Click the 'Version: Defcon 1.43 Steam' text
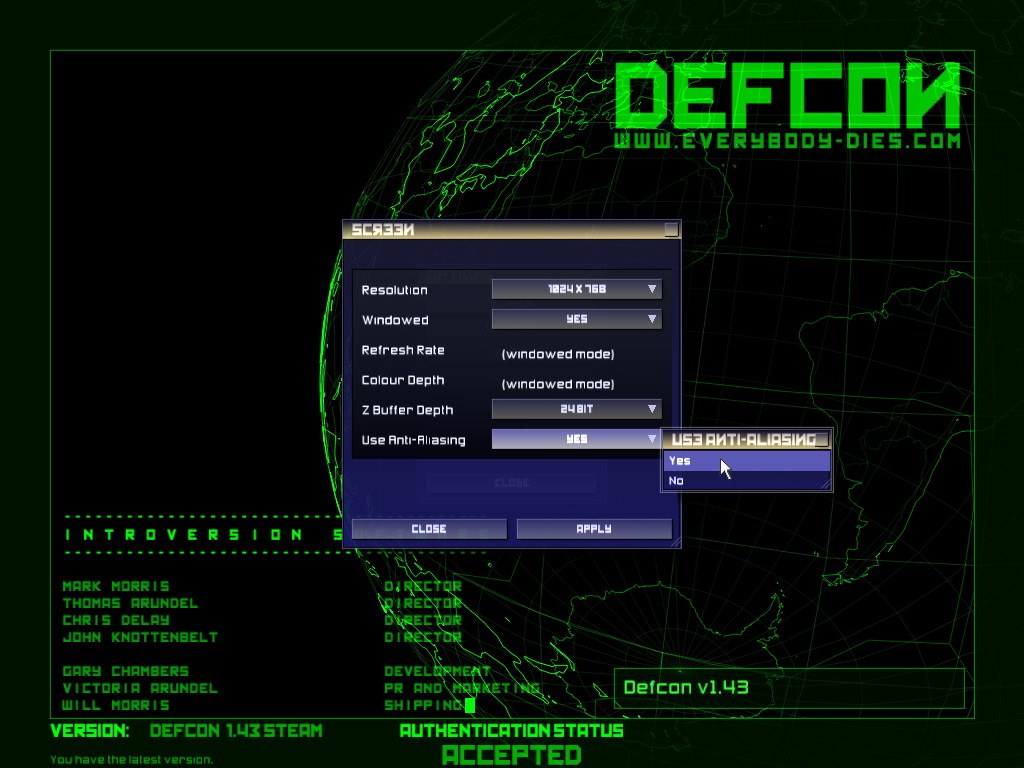The width and height of the screenshot is (1024, 768). pos(186,731)
